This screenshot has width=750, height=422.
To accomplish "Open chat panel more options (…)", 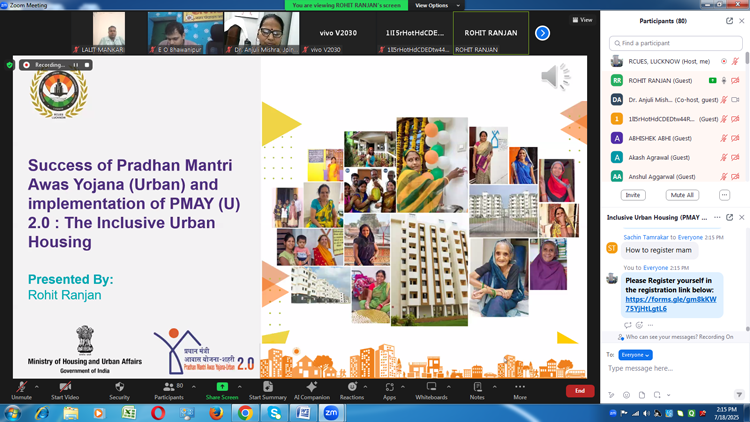I will tap(717, 217).
